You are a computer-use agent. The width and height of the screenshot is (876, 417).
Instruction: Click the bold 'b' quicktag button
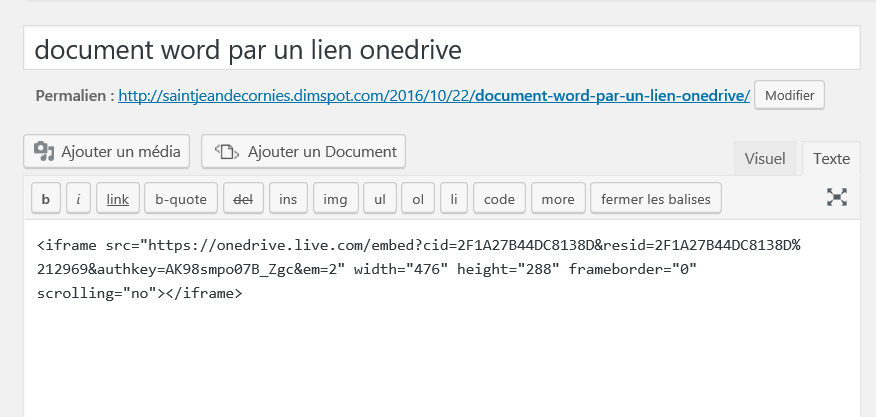pyautogui.click(x=45, y=199)
